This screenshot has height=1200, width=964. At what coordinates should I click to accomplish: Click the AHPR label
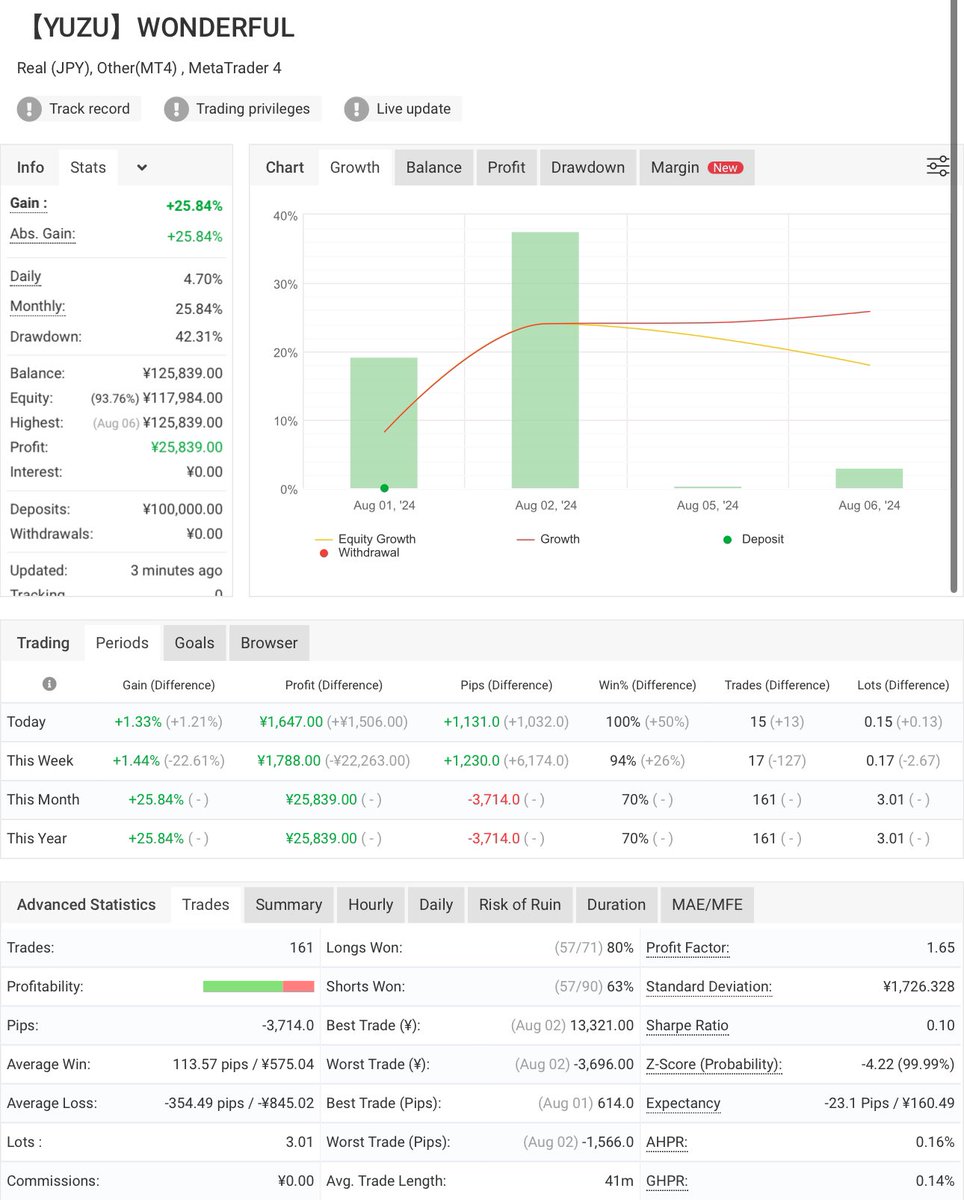pos(667,1142)
